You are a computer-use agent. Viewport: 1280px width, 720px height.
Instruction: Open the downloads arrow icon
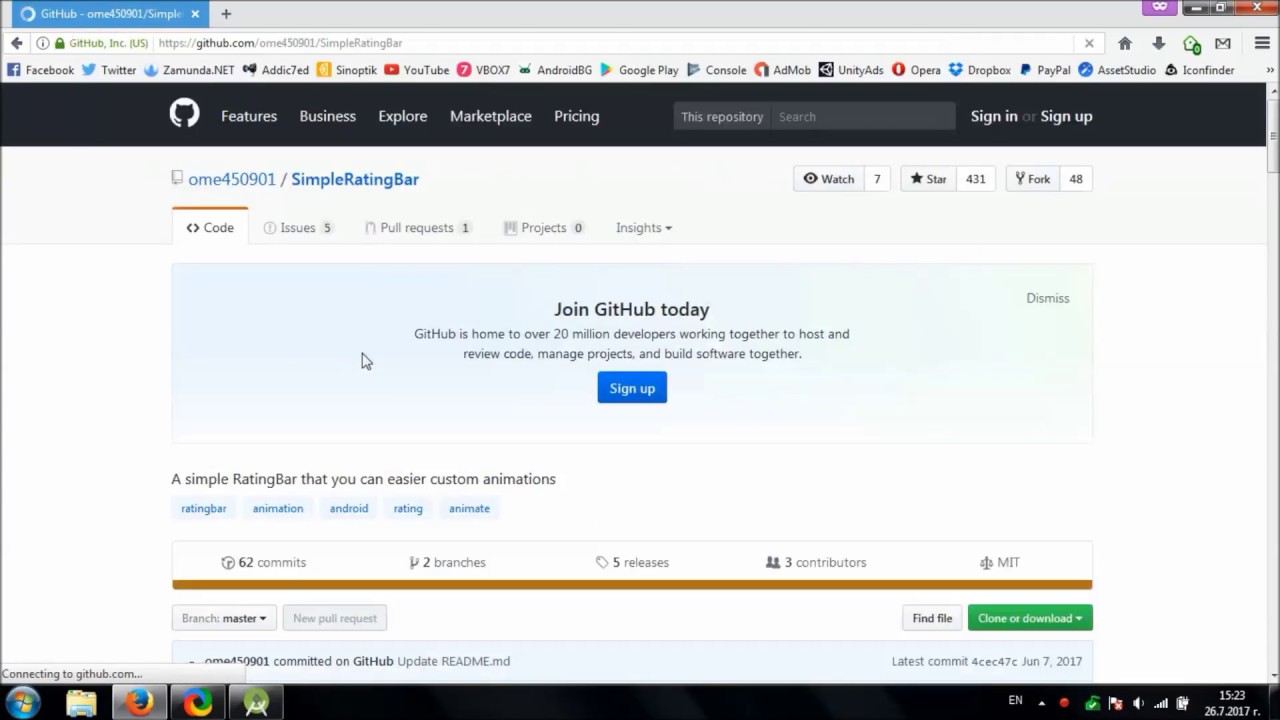click(1158, 43)
